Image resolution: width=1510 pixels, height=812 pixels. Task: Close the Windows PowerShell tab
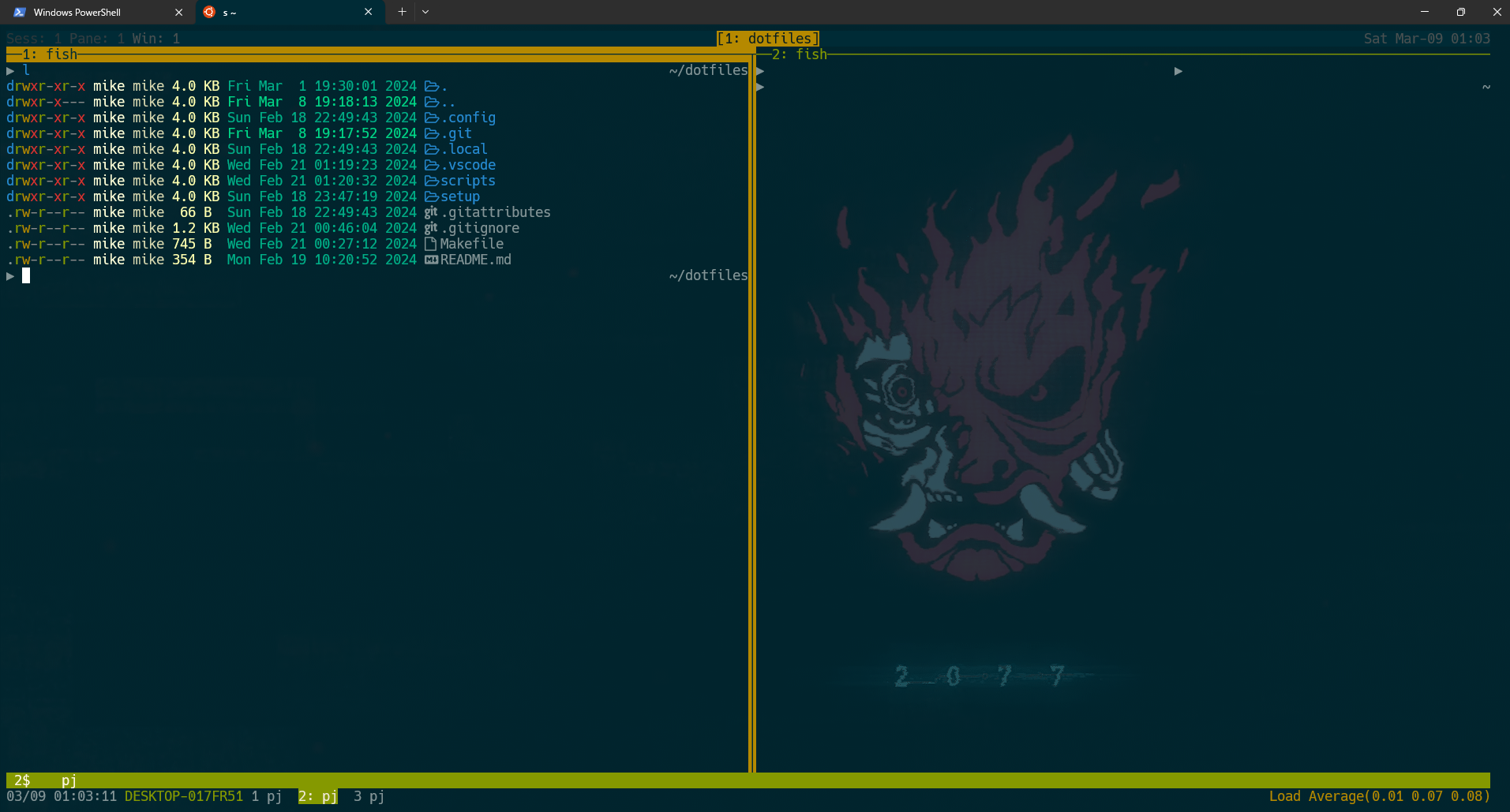coord(178,12)
